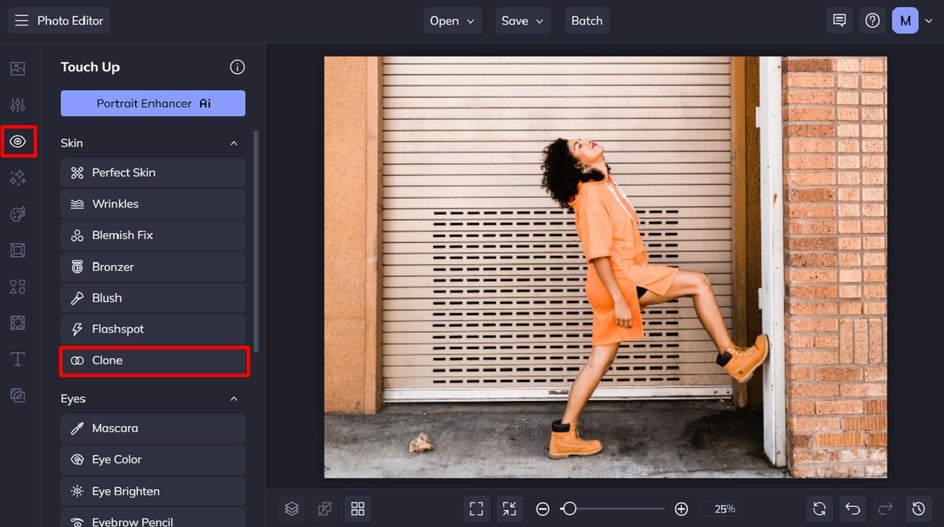The width and height of the screenshot is (944, 527).
Task: Open the Photo Editor hamburger menu
Action: point(22,20)
